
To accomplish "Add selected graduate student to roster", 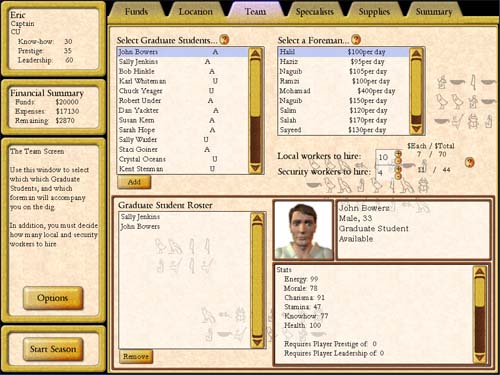I will tap(134, 182).
